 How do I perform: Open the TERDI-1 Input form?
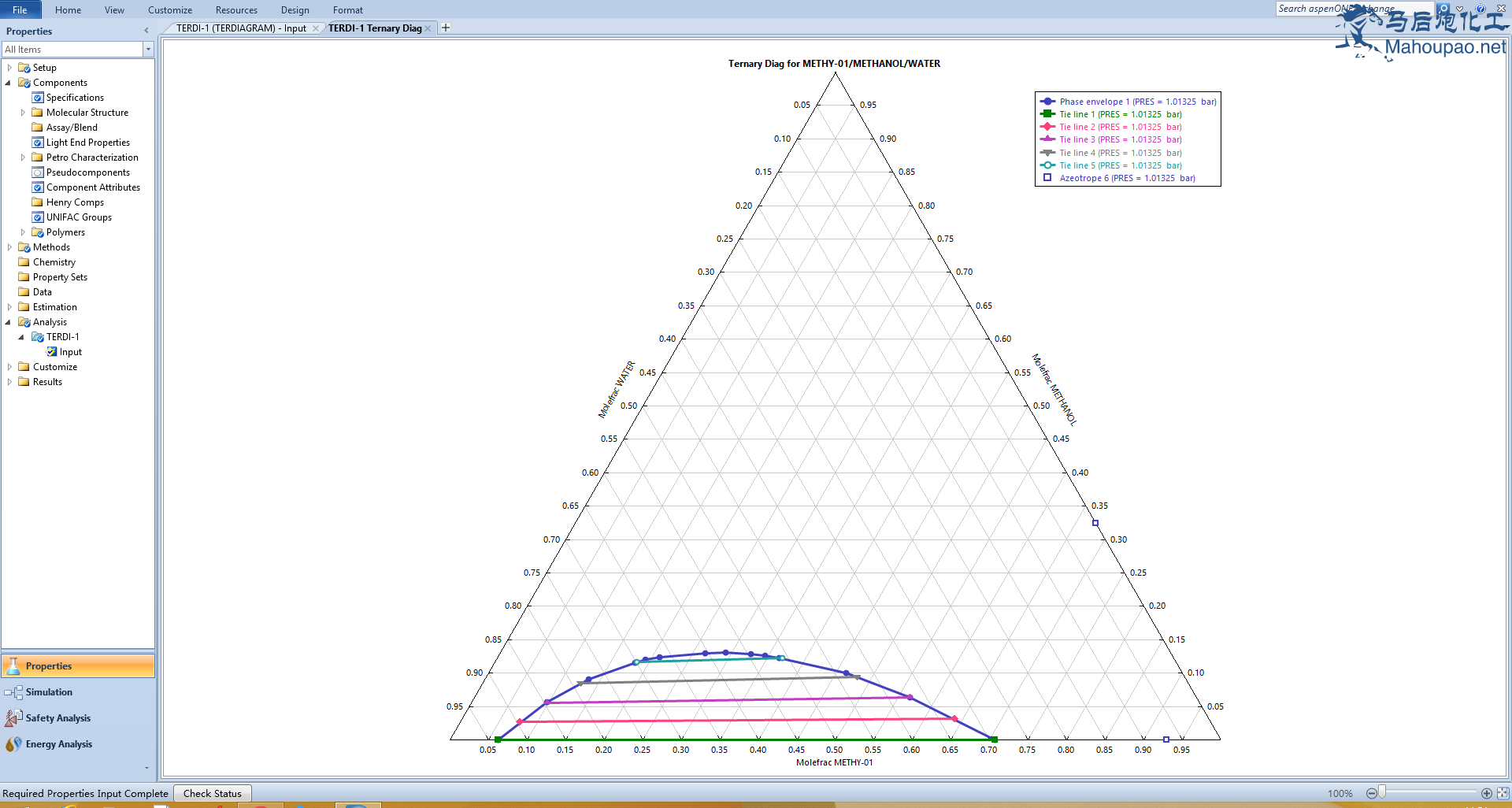pos(64,352)
